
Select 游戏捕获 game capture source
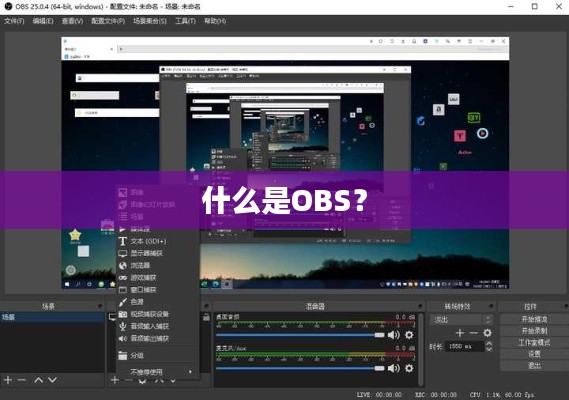(x=158, y=278)
